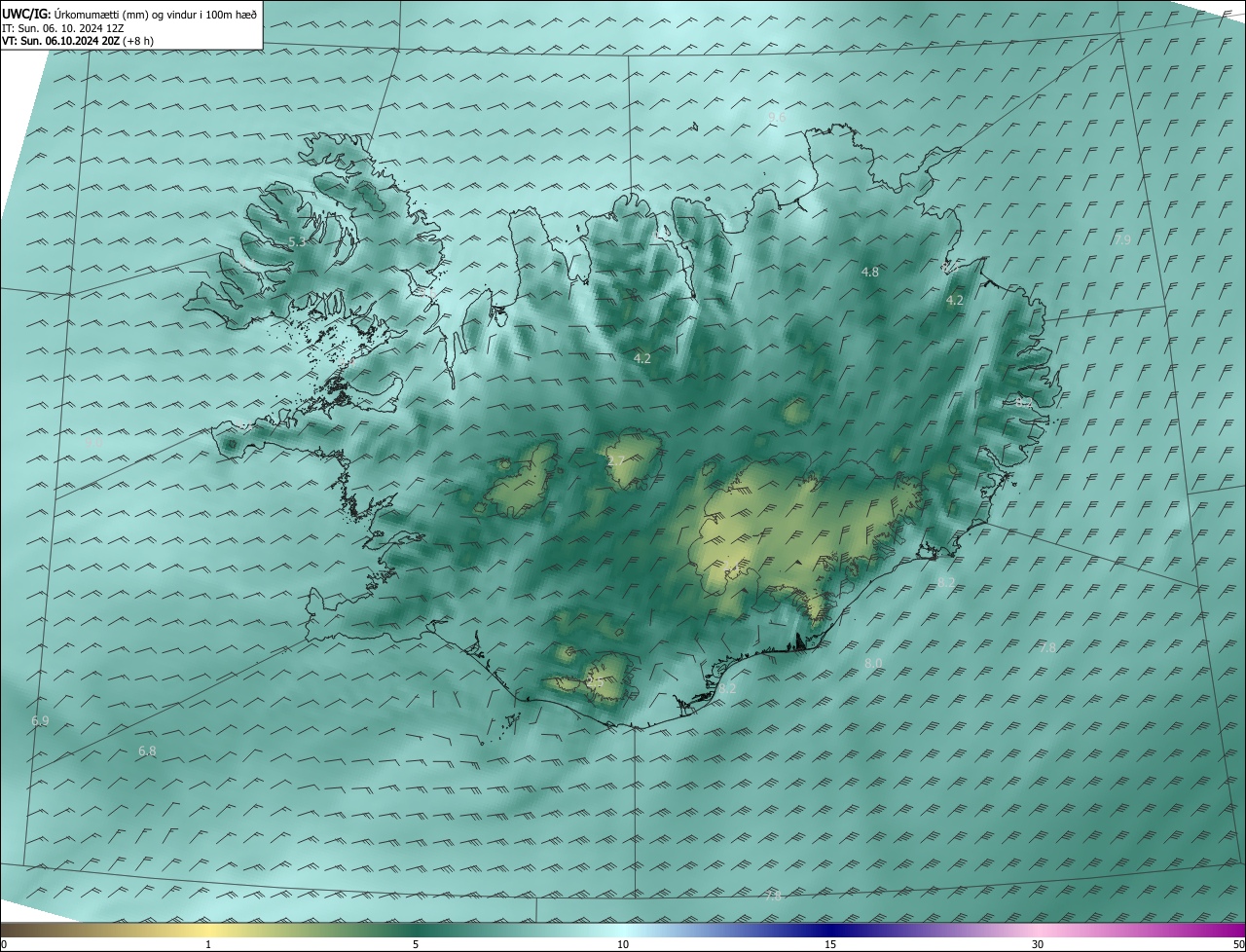Image resolution: width=1246 pixels, height=952 pixels.
Task: Click the '50' tick label on color scale
Action: pos(1238,944)
